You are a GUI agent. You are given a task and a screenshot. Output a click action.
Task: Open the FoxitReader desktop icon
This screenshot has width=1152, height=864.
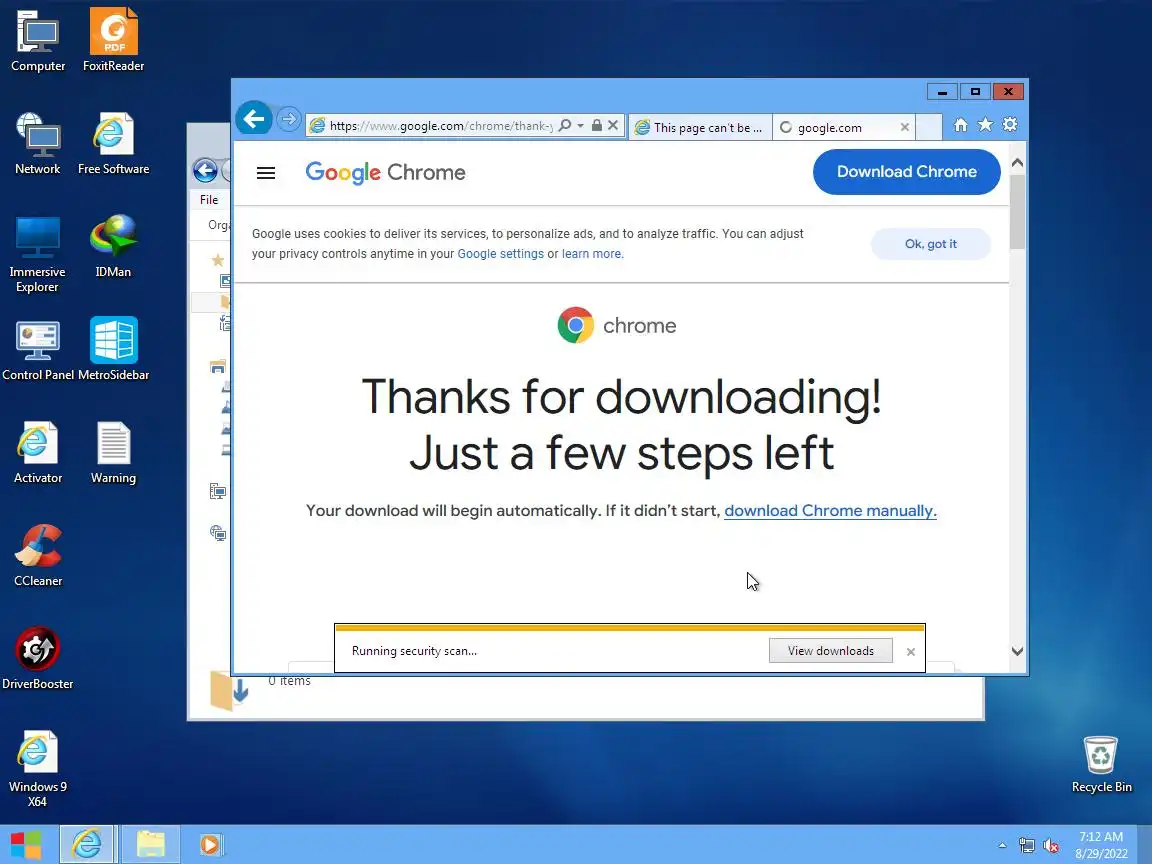point(113,40)
